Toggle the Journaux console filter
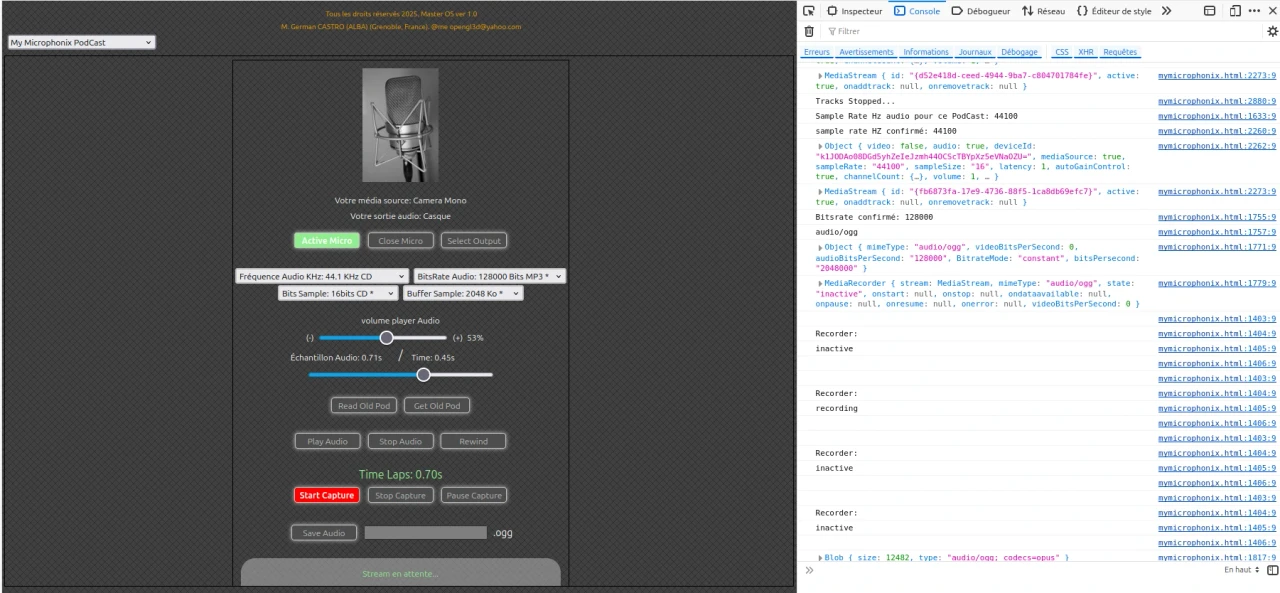 tap(975, 52)
